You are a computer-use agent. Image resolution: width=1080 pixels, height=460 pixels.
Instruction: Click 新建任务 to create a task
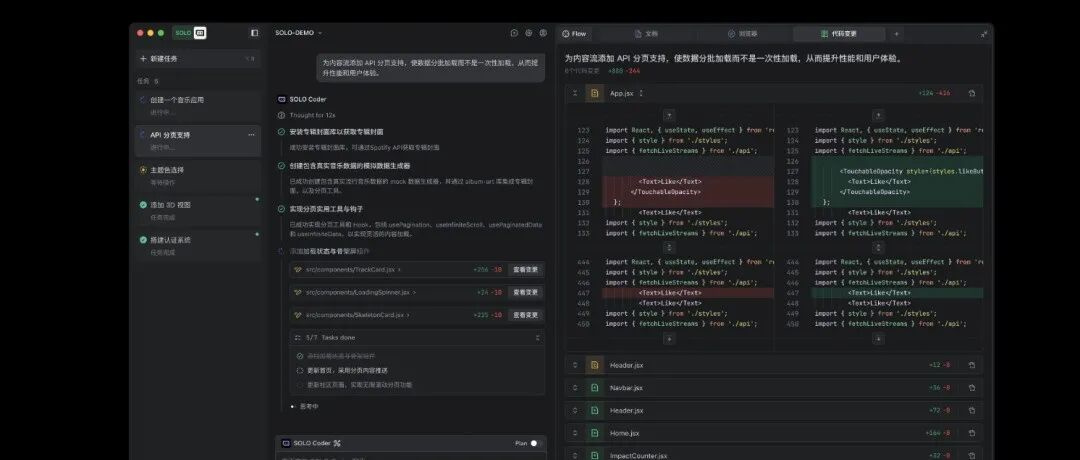[198, 59]
